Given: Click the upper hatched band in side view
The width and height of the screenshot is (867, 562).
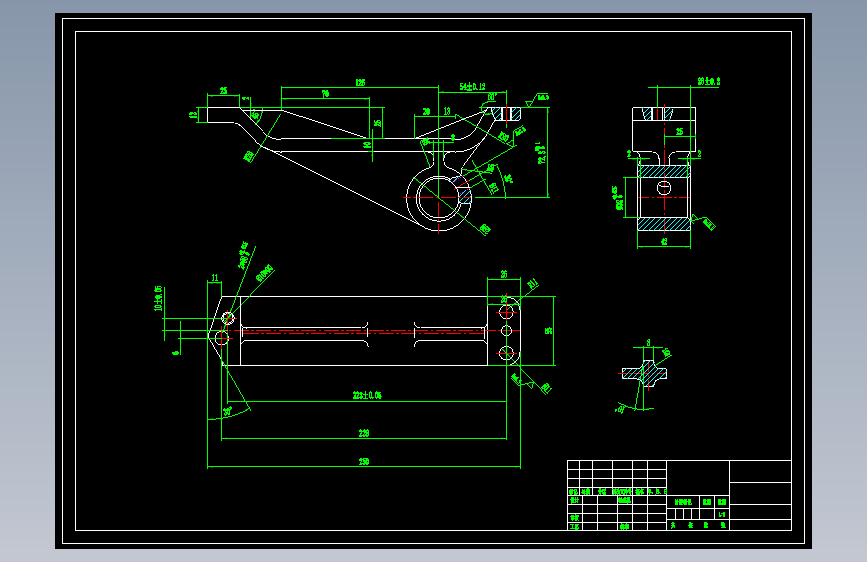Looking at the screenshot, I should 664,171.
